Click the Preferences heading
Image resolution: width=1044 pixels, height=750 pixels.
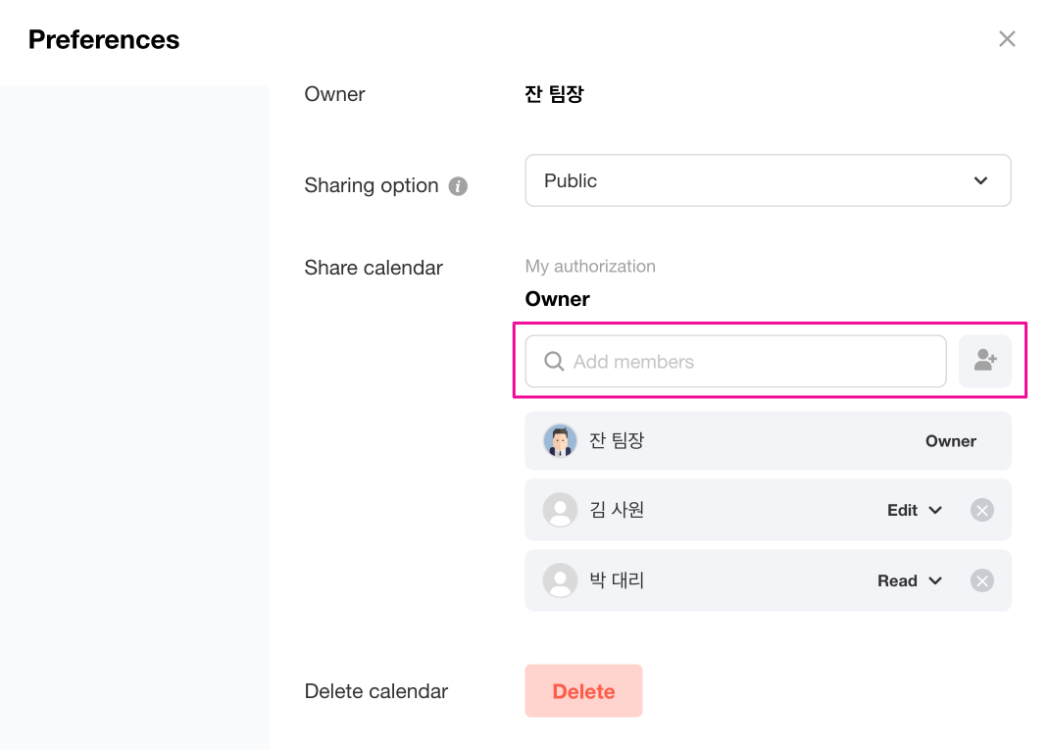click(x=104, y=40)
